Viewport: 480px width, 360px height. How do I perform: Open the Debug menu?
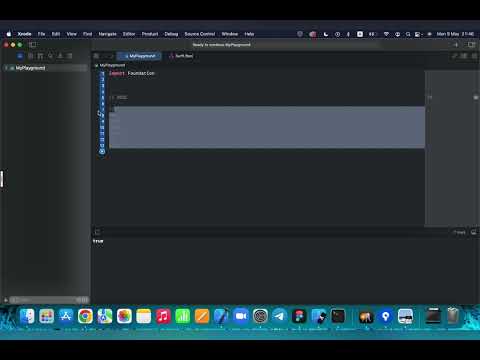171,34
